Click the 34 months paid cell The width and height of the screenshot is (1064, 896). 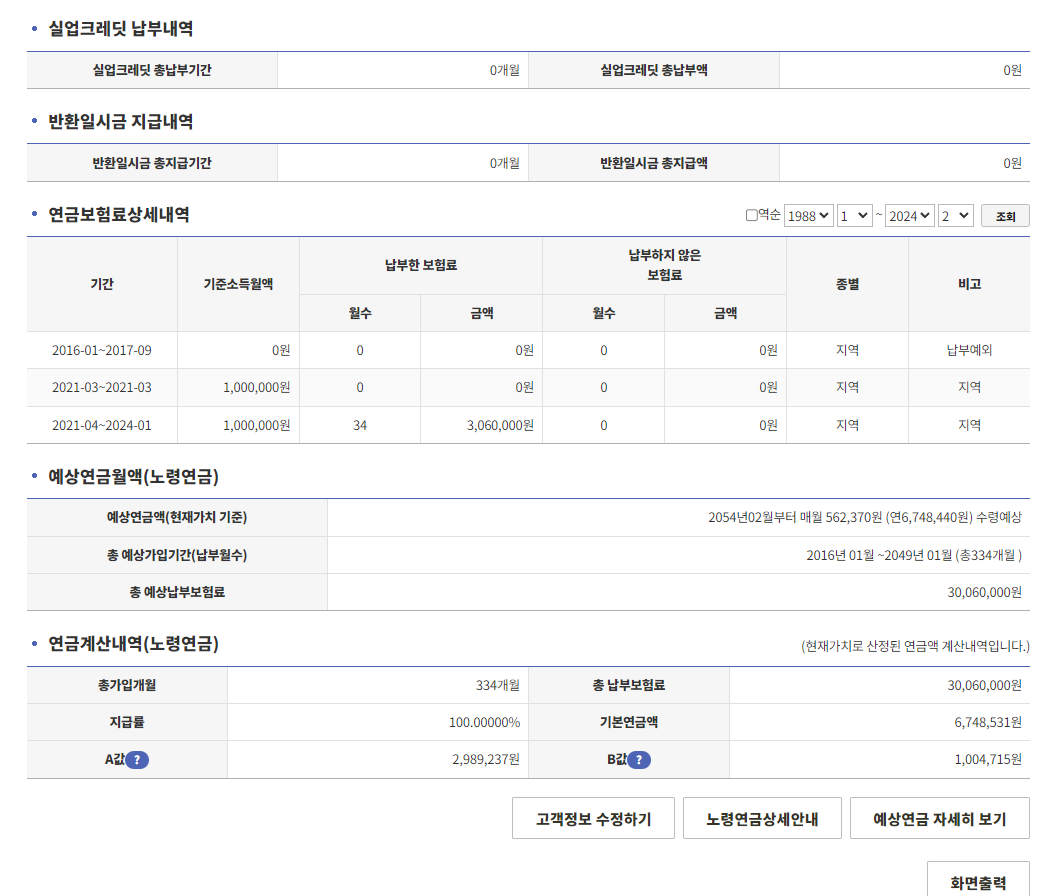(x=360, y=425)
